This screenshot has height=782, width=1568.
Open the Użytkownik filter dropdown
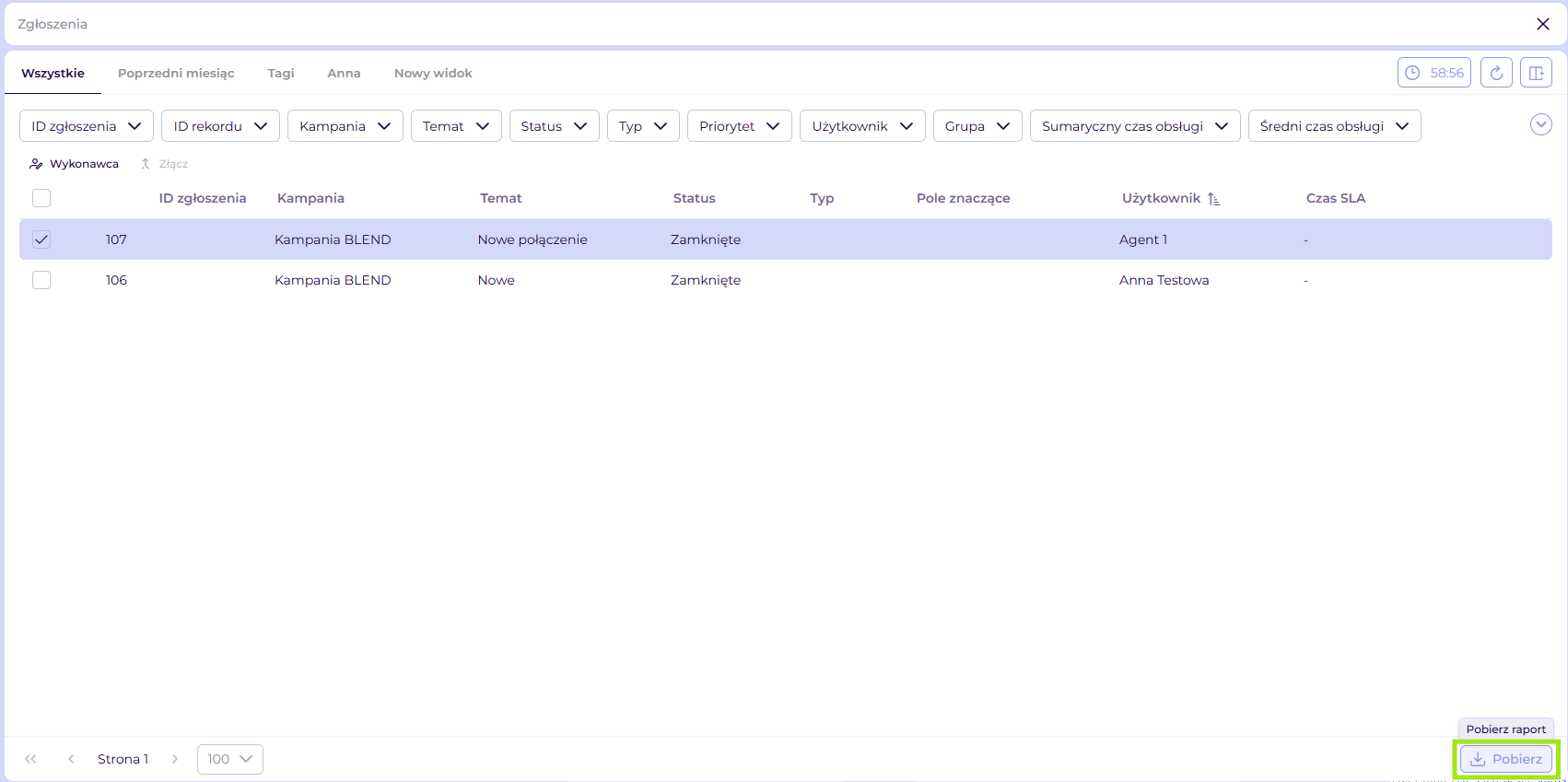pos(862,126)
